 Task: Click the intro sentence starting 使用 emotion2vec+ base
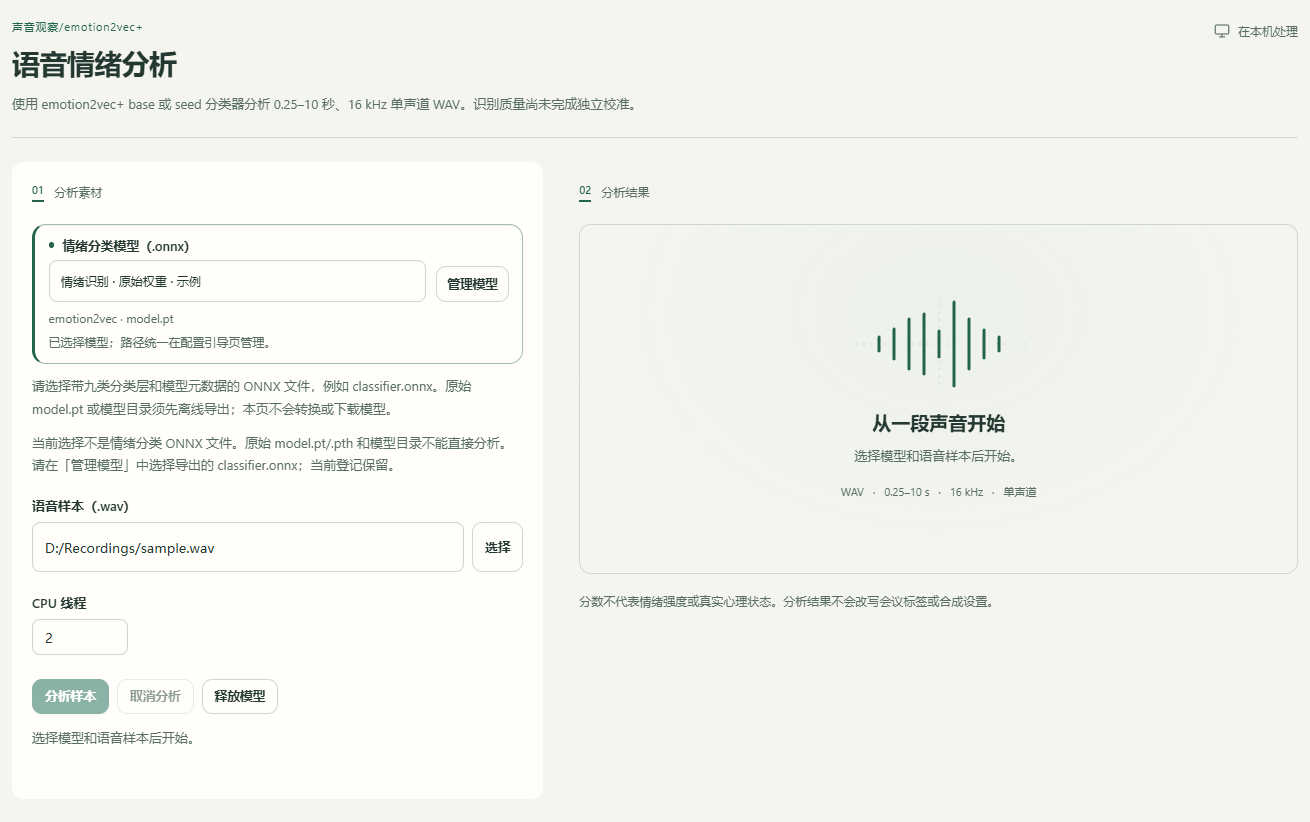coord(324,104)
